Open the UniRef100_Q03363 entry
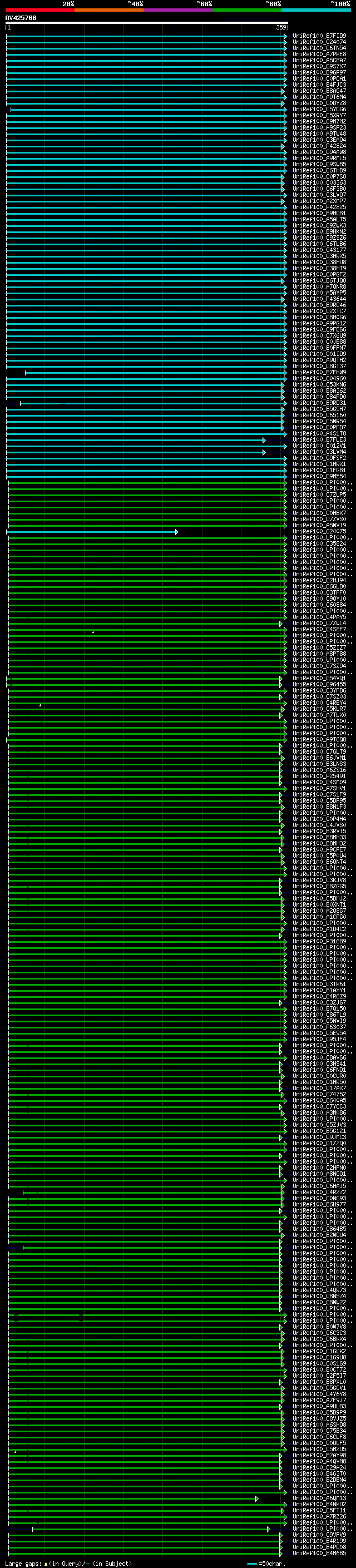 coord(319,182)
